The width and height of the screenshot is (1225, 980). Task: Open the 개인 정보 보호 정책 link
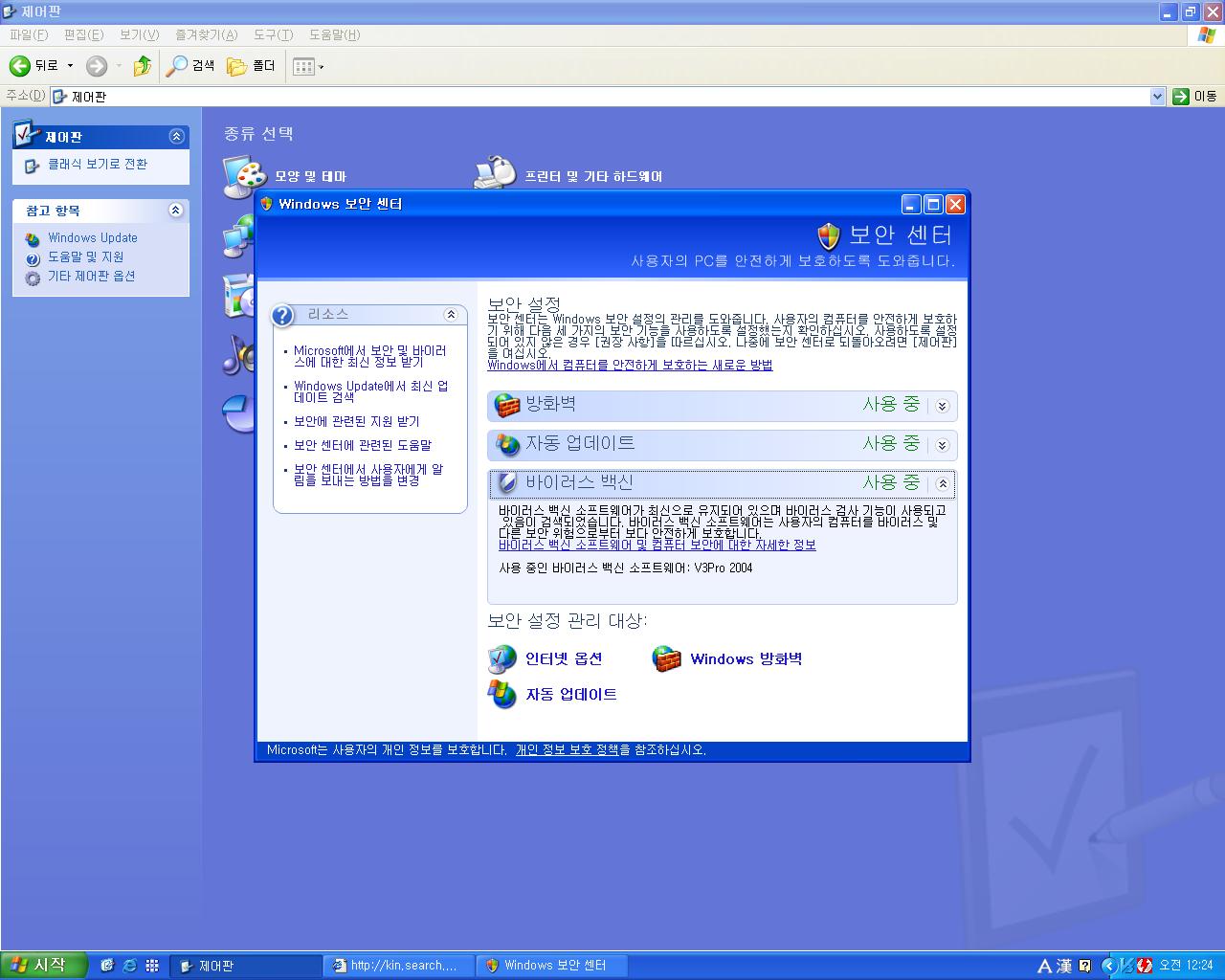click(567, 749)
